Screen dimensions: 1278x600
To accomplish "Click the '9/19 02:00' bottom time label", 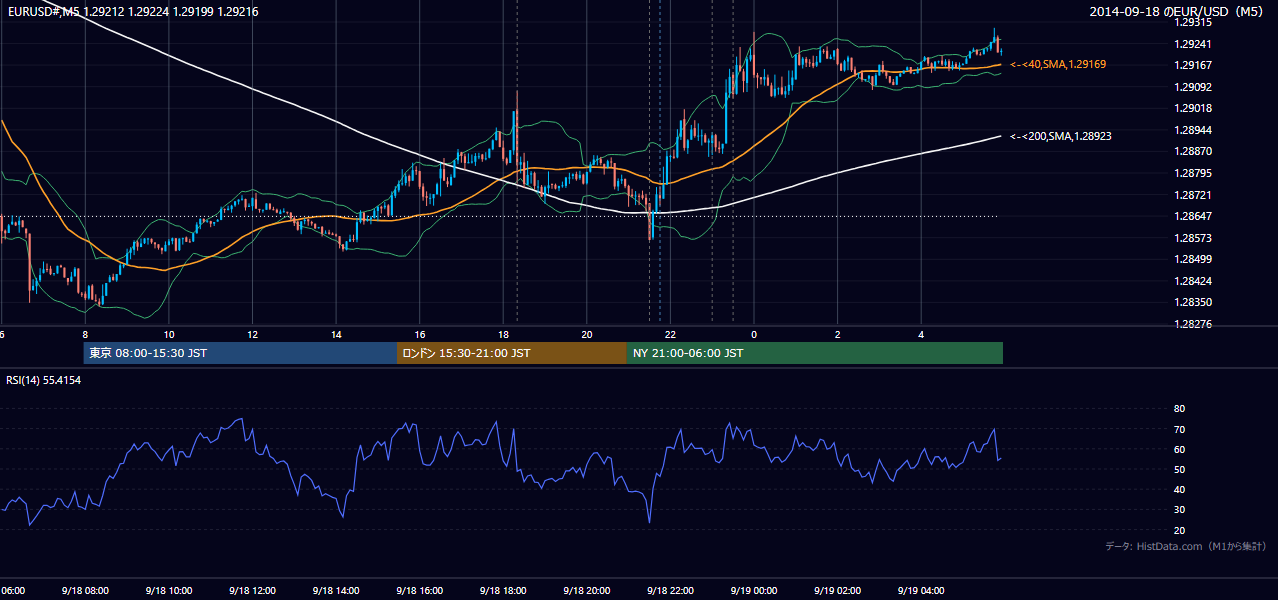I will click(837, 590).
